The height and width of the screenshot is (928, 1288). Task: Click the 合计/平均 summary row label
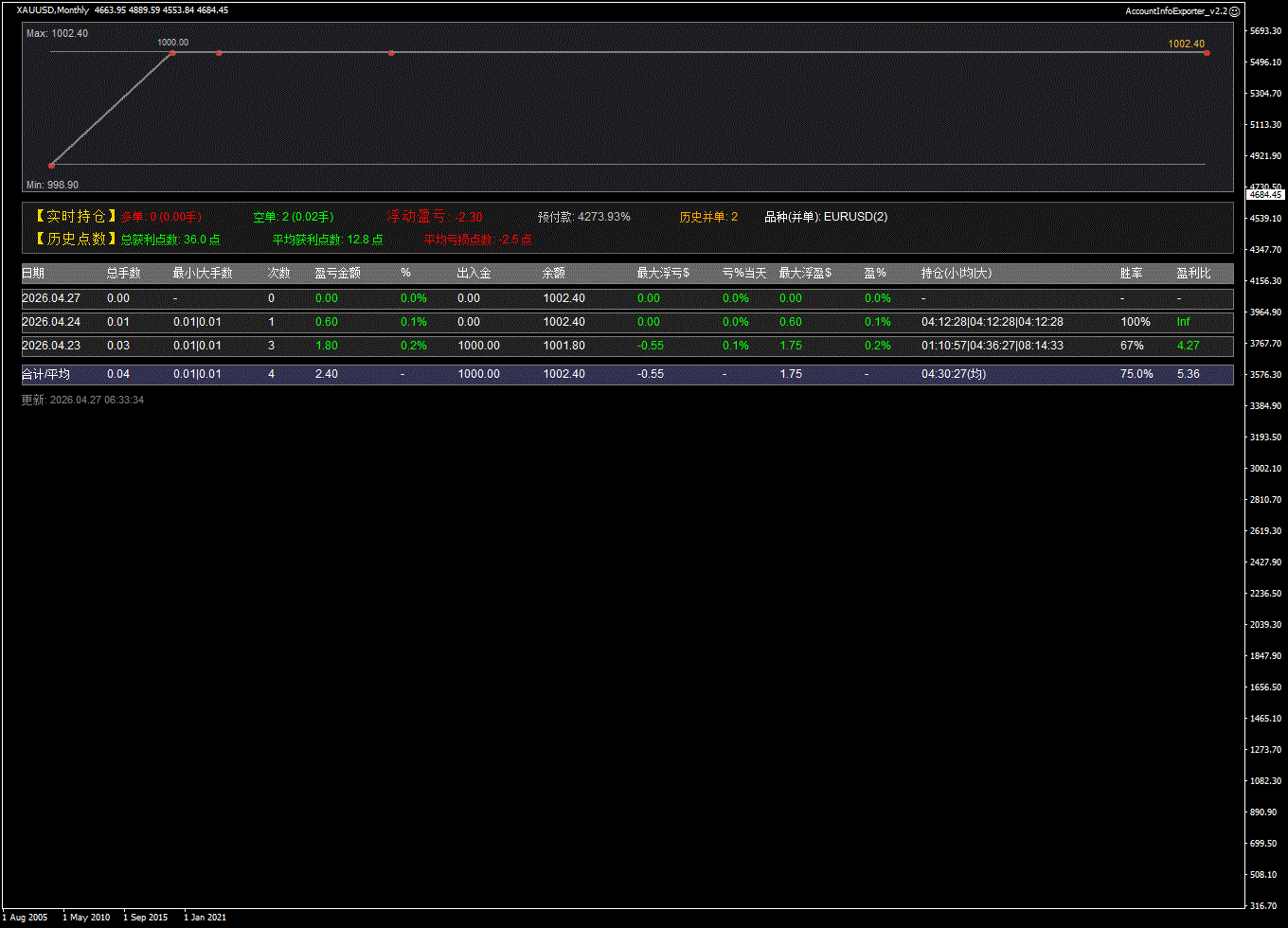click(45, 374)
